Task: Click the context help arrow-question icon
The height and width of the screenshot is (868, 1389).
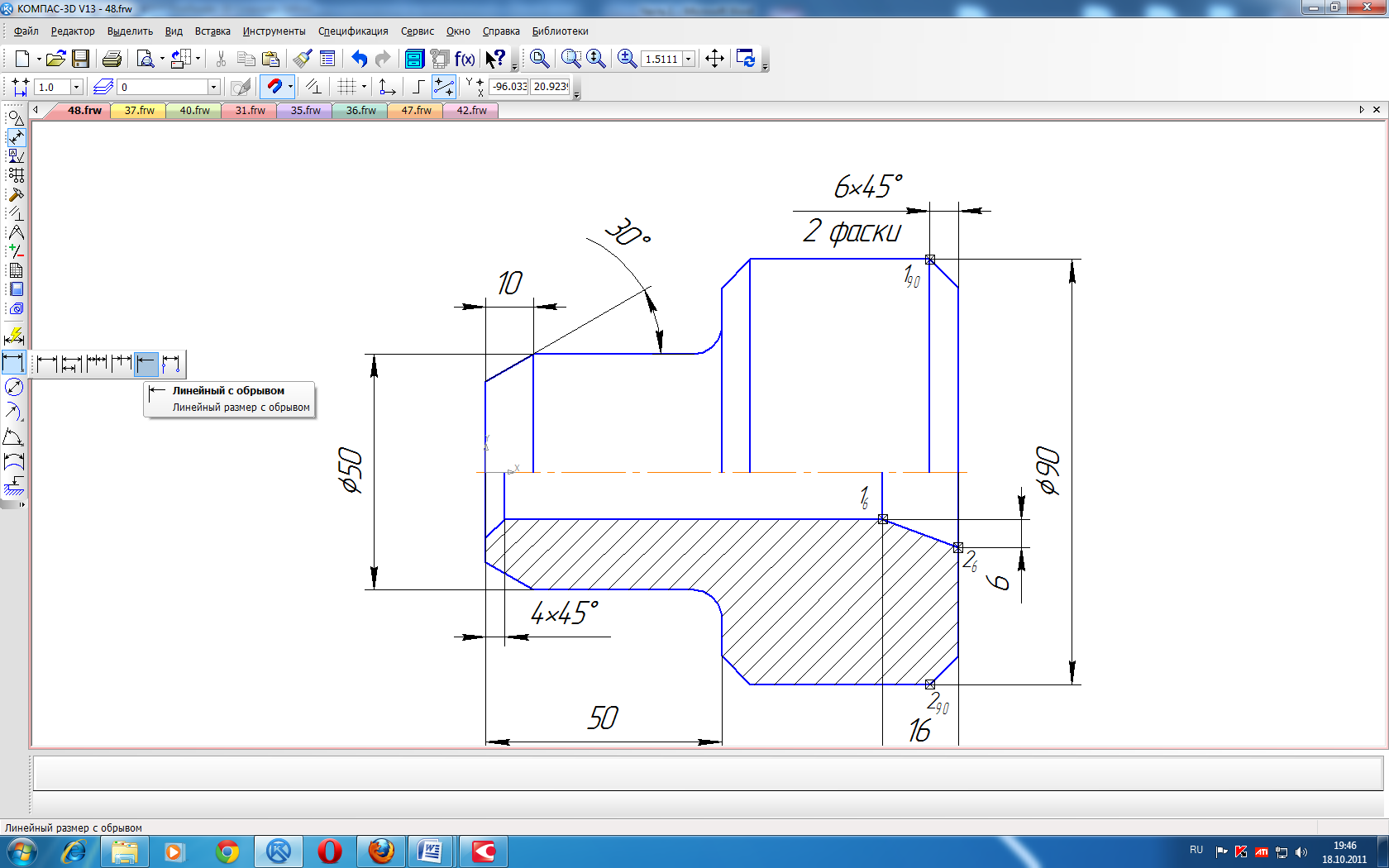Action: pos(495,59)
